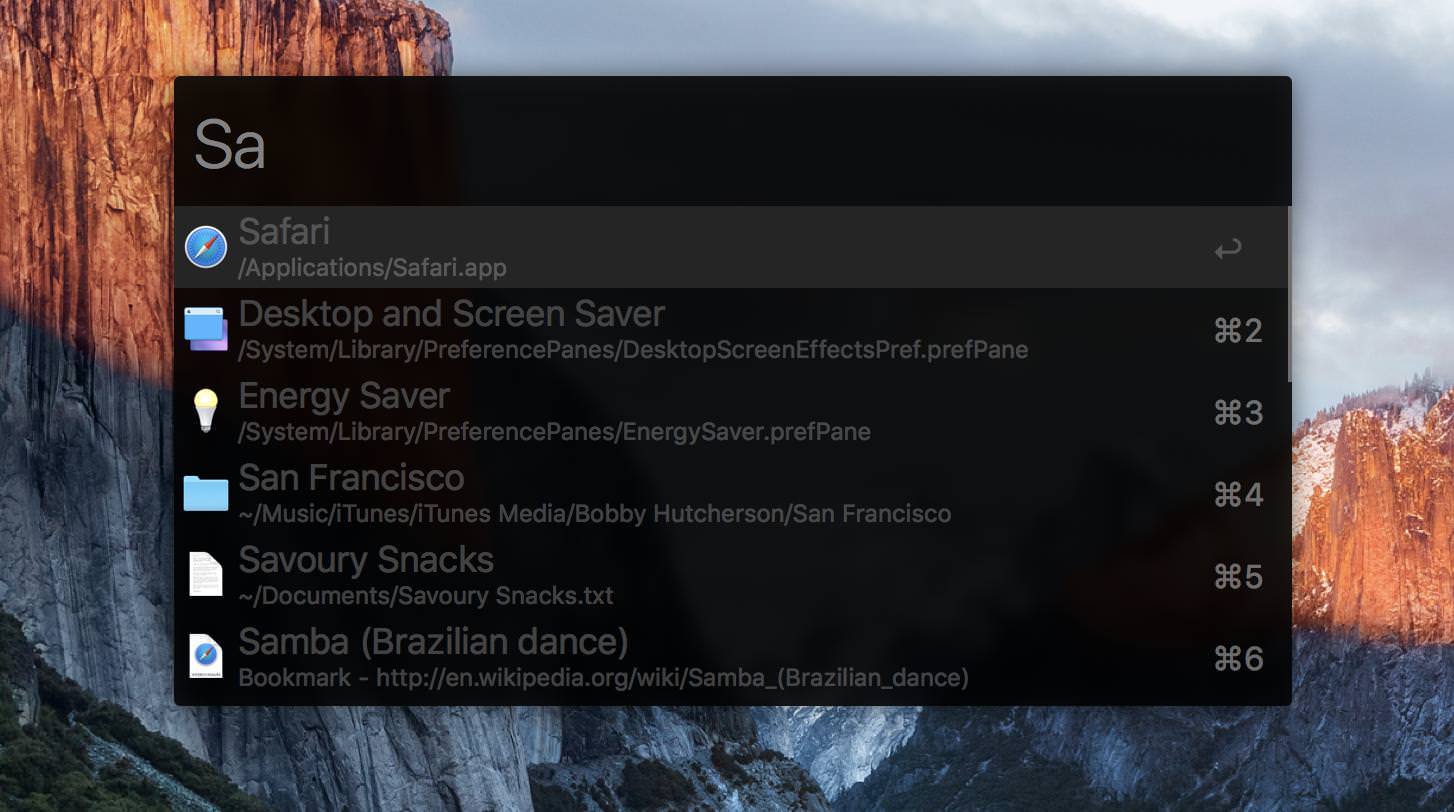Click the ⌘2 shortcut indicator

click(1238, 330)
